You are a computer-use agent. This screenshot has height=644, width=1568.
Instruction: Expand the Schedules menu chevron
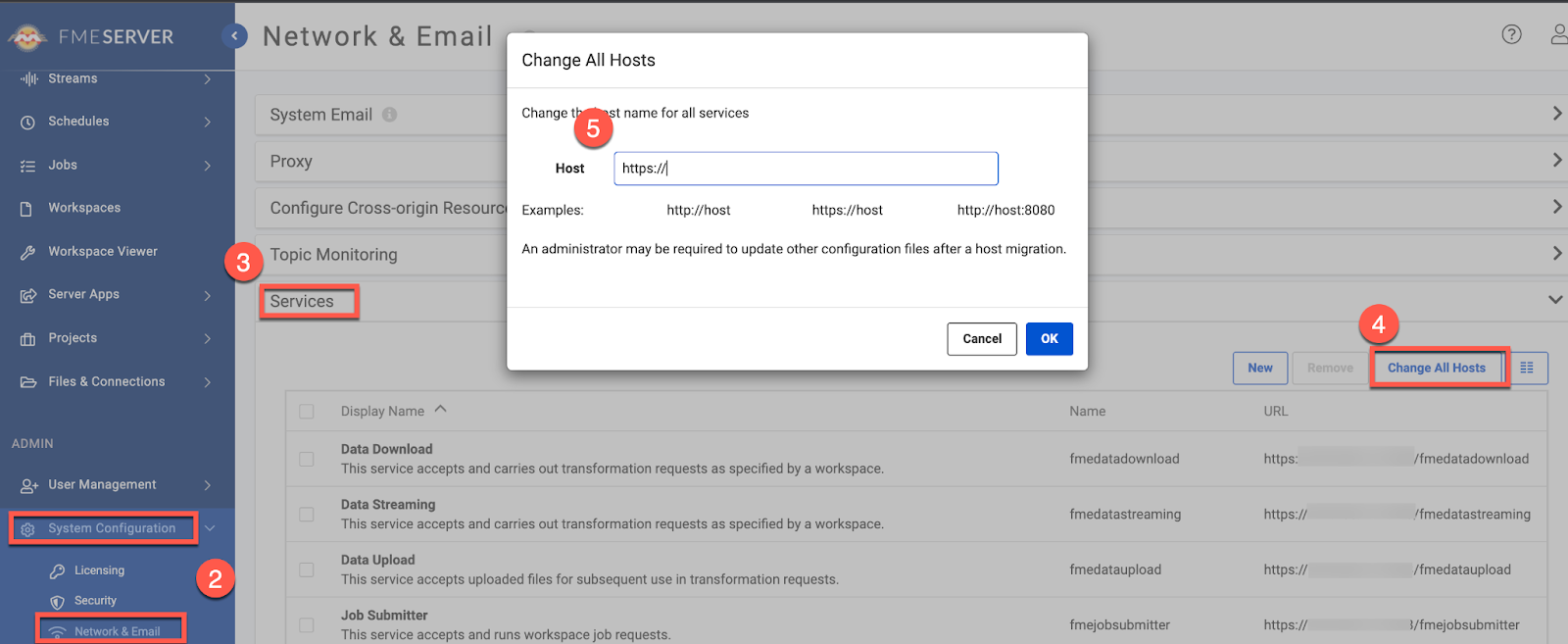(207, 123)
